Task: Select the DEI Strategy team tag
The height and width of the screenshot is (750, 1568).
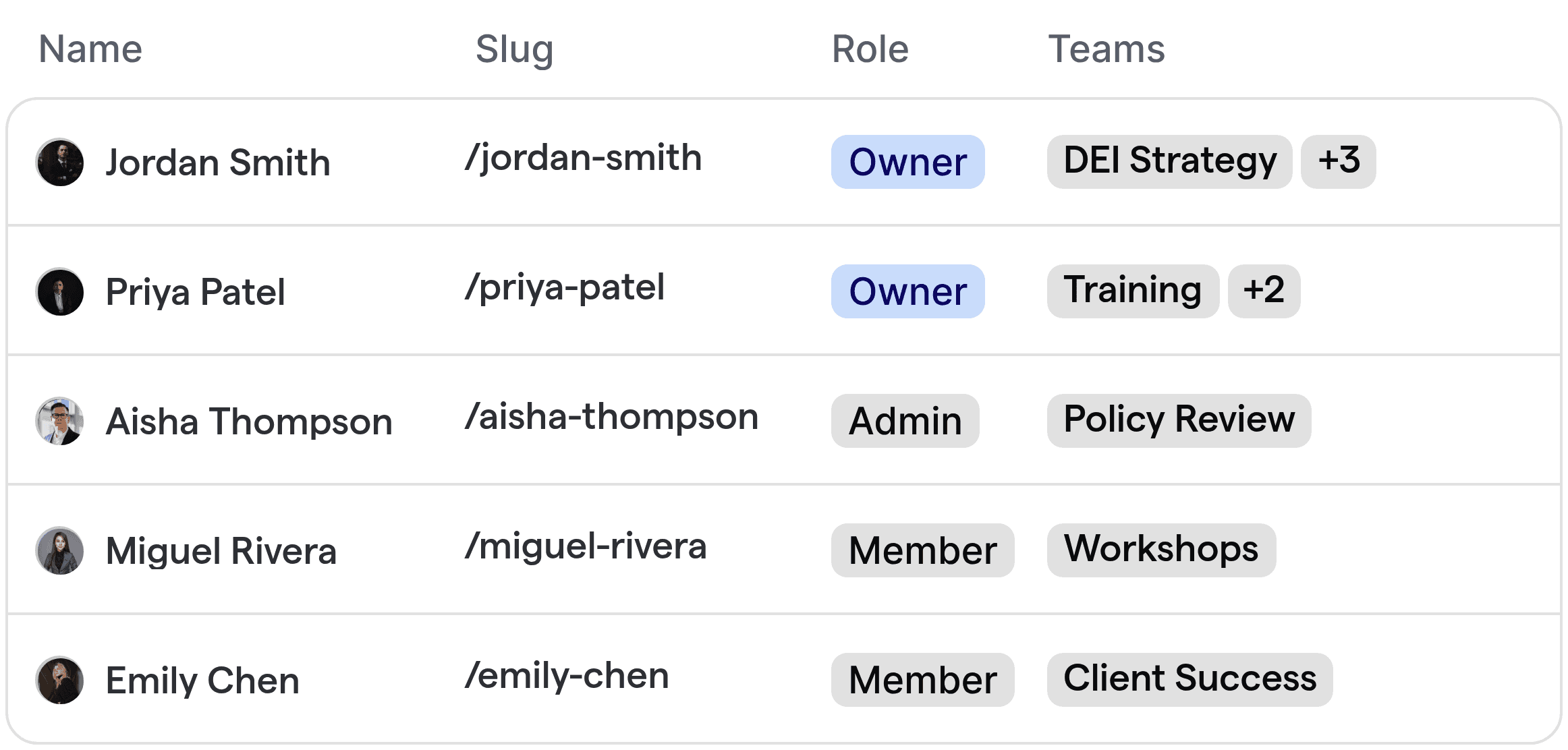Action: tap(1169, 161)
